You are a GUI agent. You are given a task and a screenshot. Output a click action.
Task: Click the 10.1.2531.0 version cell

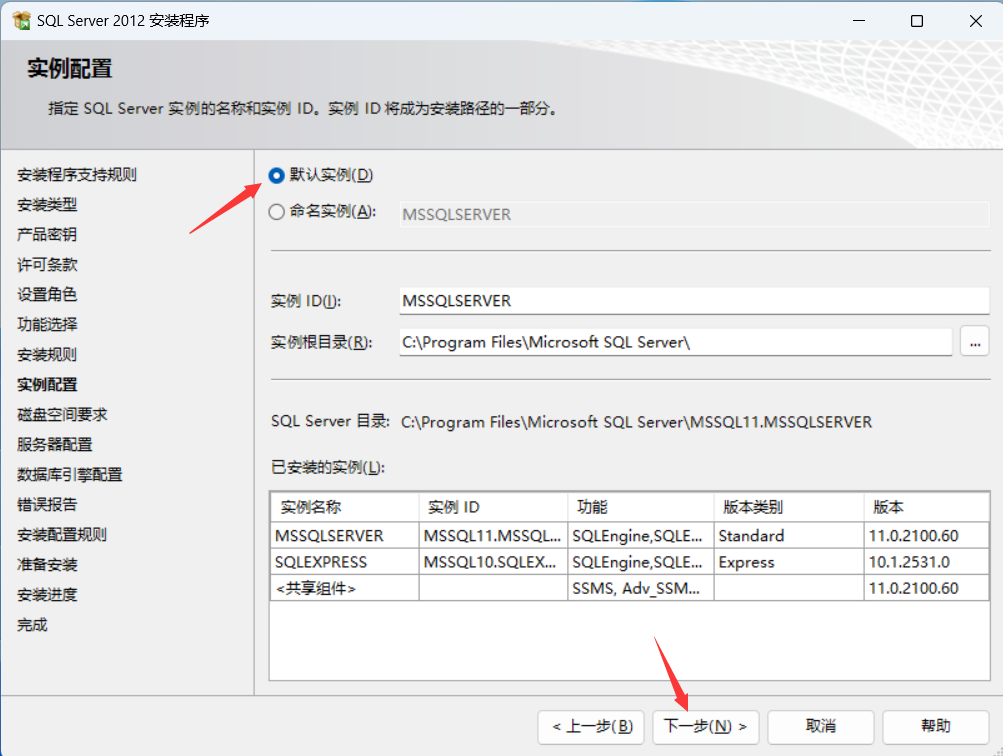(926, 562)
